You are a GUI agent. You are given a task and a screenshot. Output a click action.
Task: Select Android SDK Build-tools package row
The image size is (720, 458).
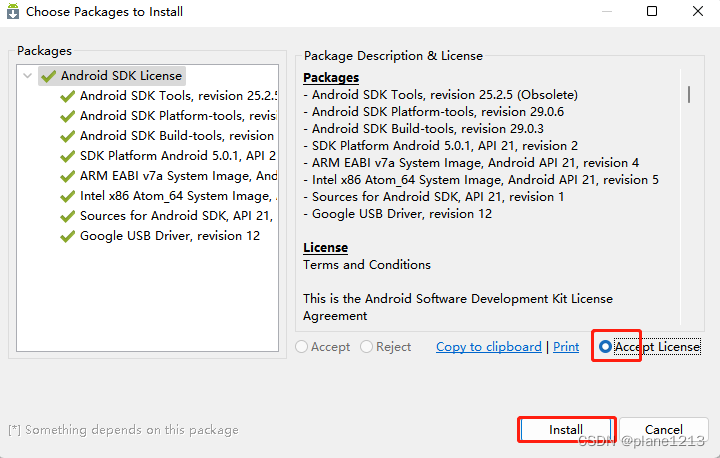(x=168, y=136)
